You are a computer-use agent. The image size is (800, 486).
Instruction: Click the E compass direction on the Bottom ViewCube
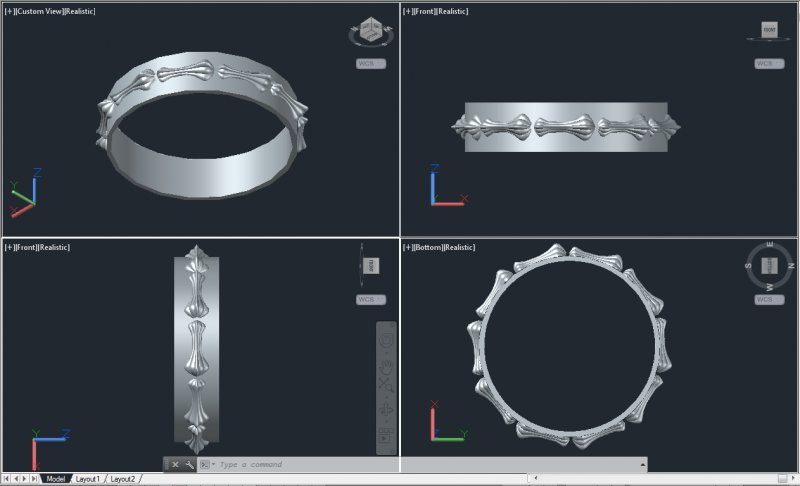pos(769,245)
